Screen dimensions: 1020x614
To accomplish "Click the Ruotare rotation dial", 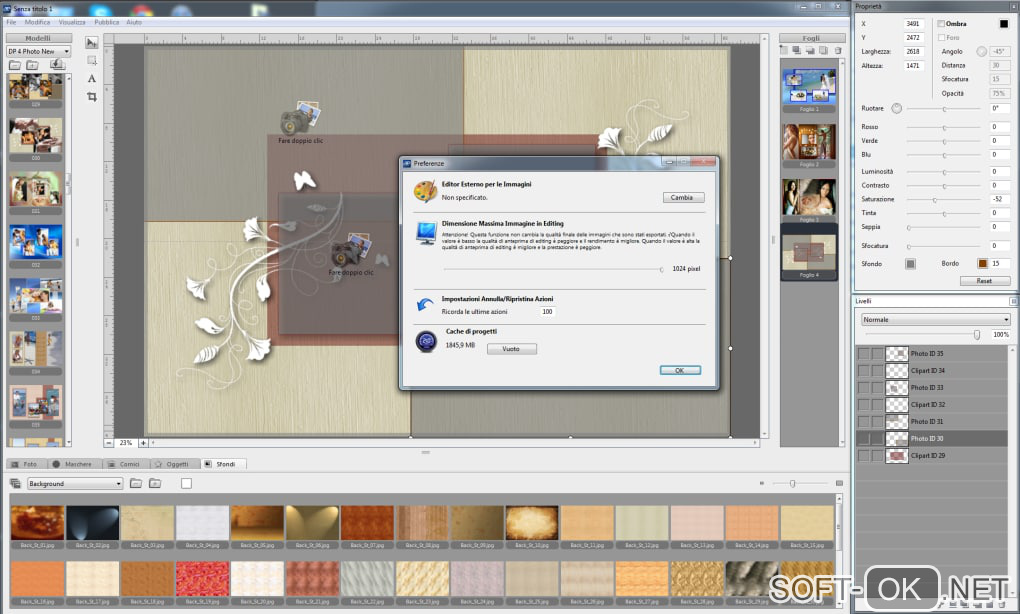I will 896,109.
